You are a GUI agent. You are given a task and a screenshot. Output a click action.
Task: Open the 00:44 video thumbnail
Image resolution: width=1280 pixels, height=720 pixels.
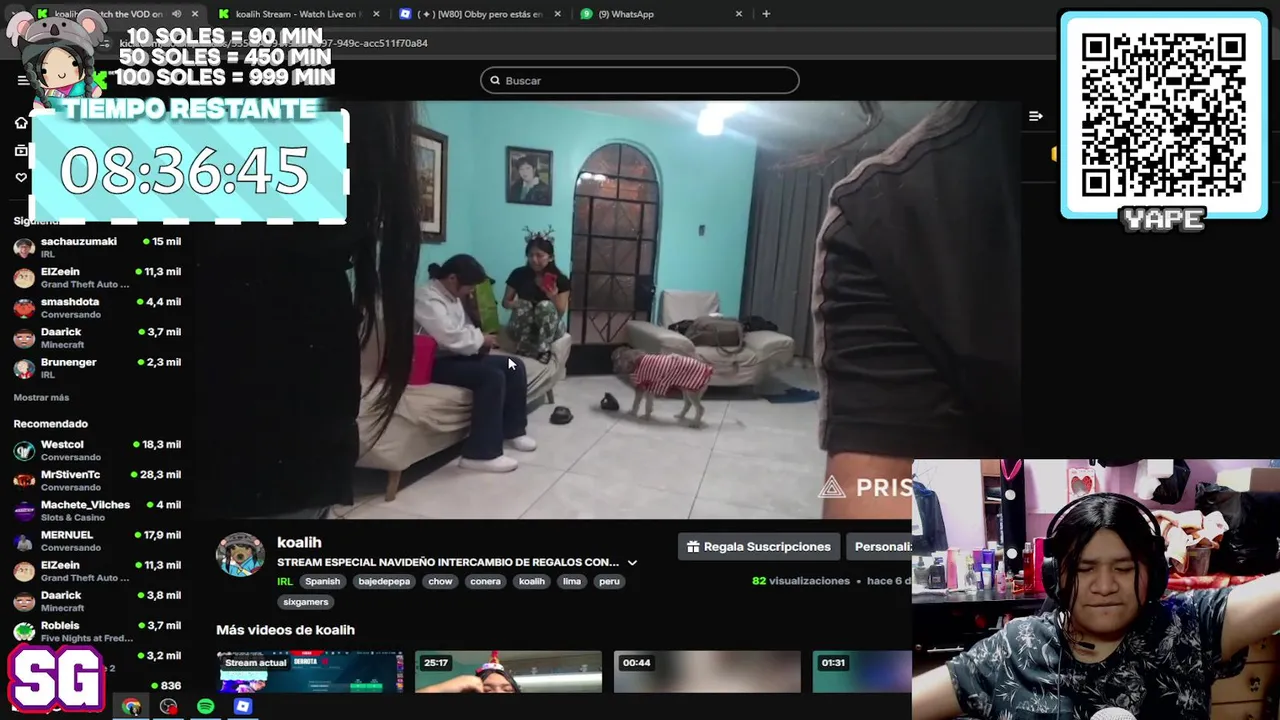point(707,671)
